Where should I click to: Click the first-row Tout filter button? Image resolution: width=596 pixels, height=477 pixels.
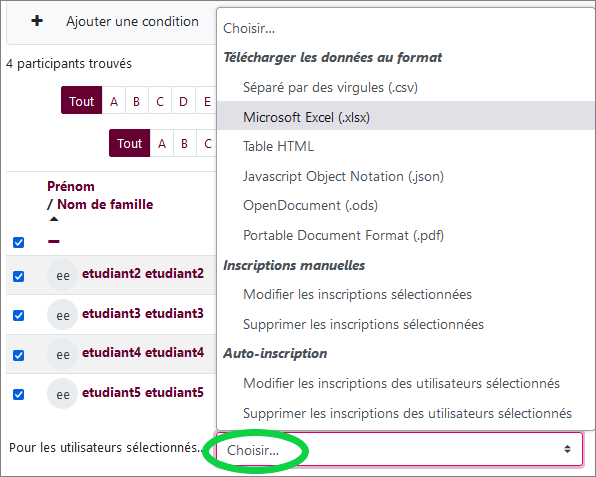tap(81, 100)
